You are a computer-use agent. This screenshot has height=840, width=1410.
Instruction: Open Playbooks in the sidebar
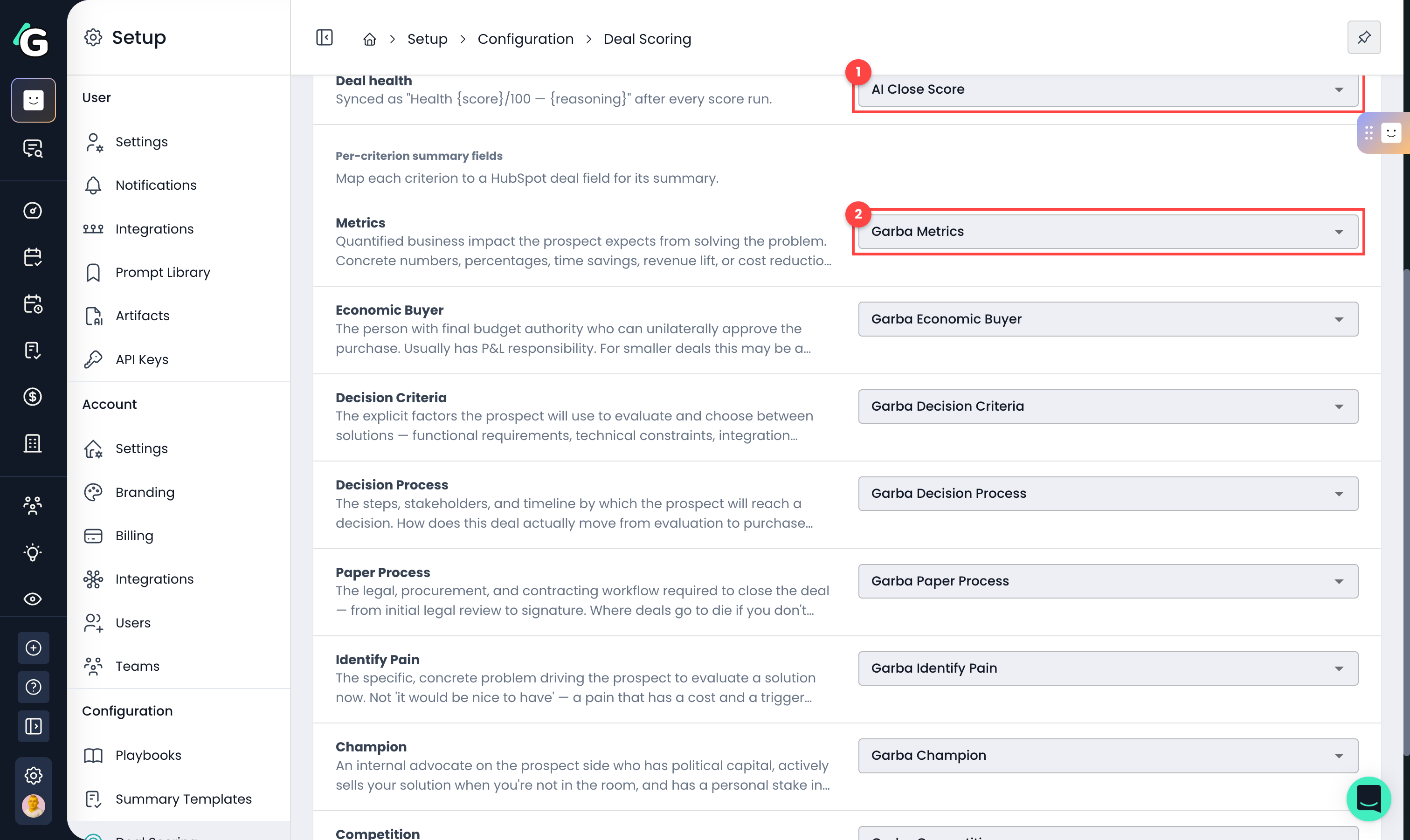[x=179, y=756]
